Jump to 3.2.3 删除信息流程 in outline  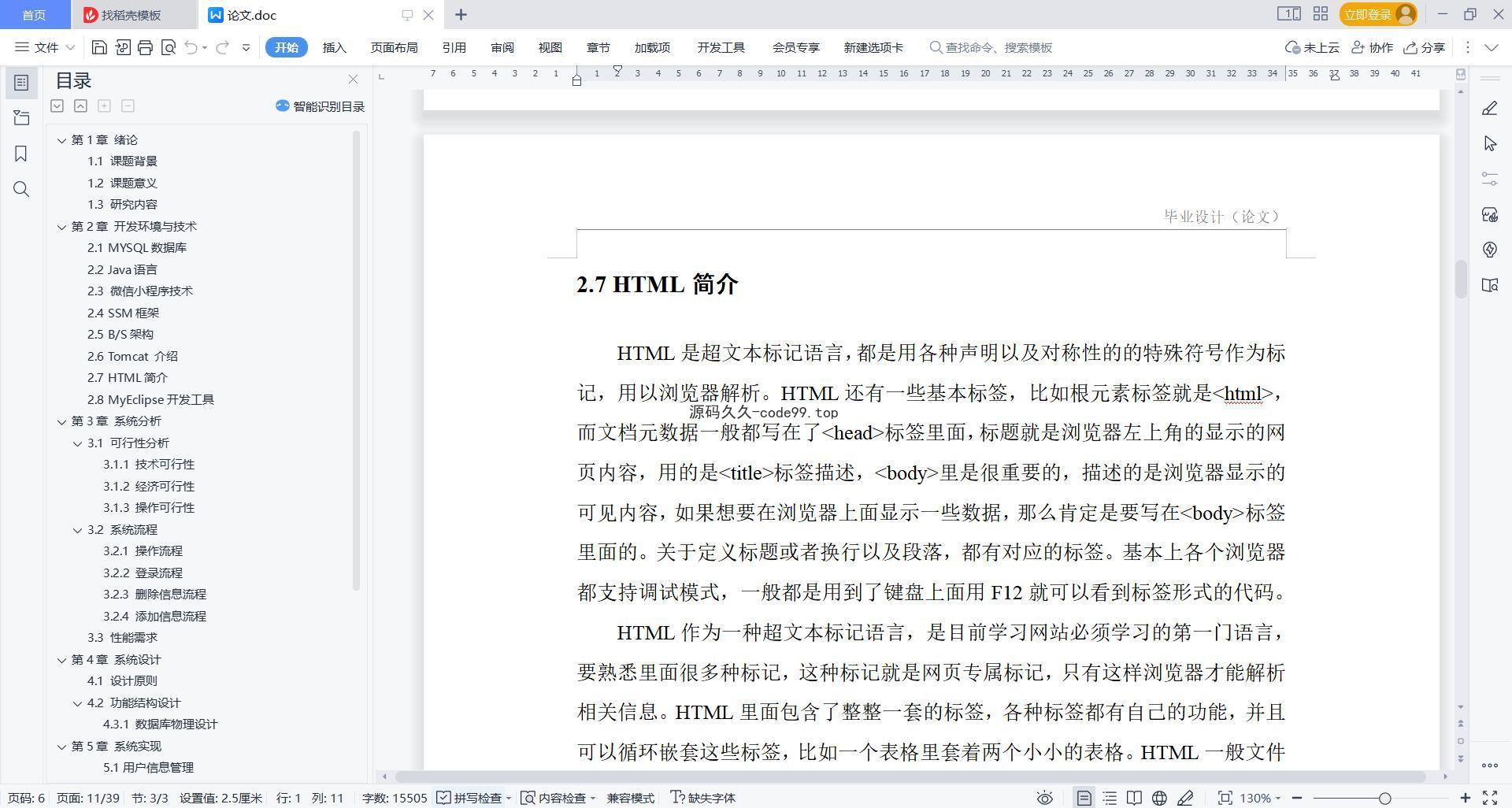click(154, 595)
